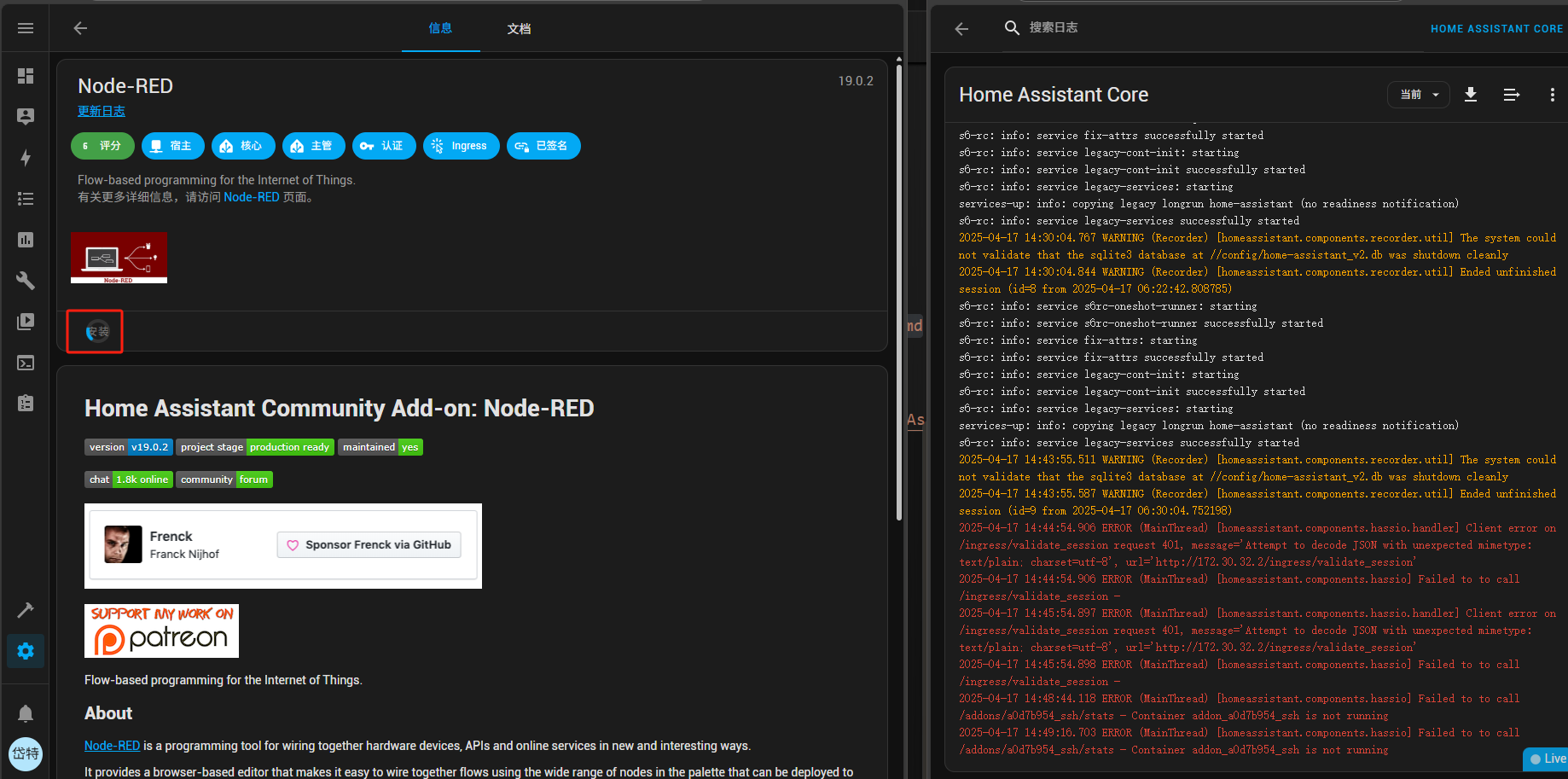Screen dimensions: 1568x779
Task: Open the 更新日志 changelog link
Action: 102,111
